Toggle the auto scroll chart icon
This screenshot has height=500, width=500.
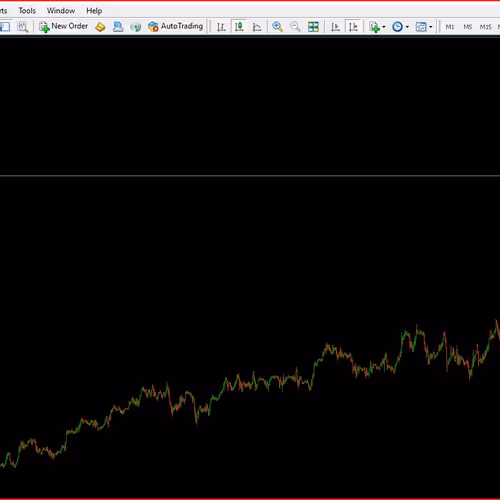pos(335,27)
